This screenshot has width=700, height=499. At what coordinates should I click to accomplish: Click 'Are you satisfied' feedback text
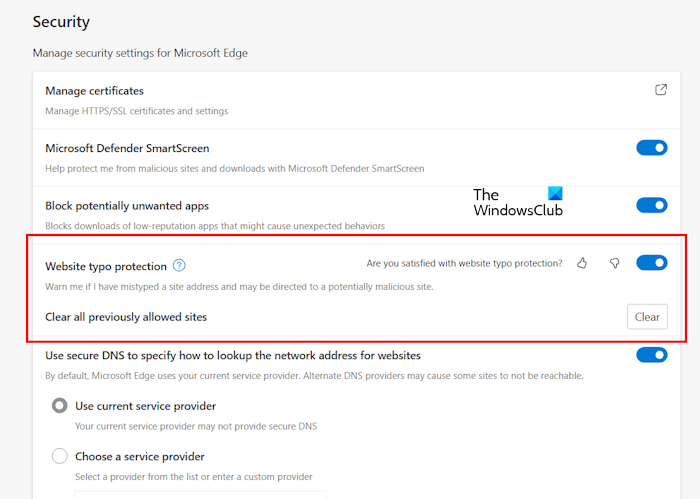pyautogui.click(x=464, y=264)
